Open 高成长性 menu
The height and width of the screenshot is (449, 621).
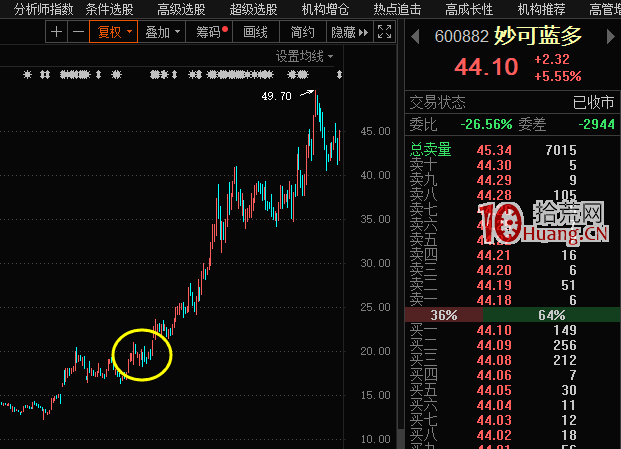click(469, 9)
